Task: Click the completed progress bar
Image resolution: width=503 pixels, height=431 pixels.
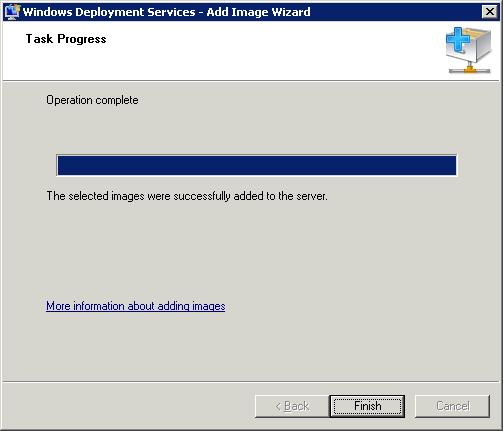Action: point(257,165)
